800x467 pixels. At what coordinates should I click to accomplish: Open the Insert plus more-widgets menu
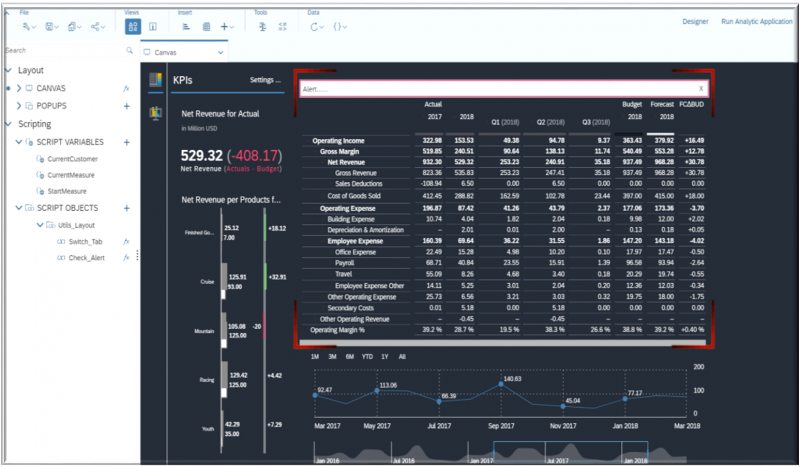point(227,27)
